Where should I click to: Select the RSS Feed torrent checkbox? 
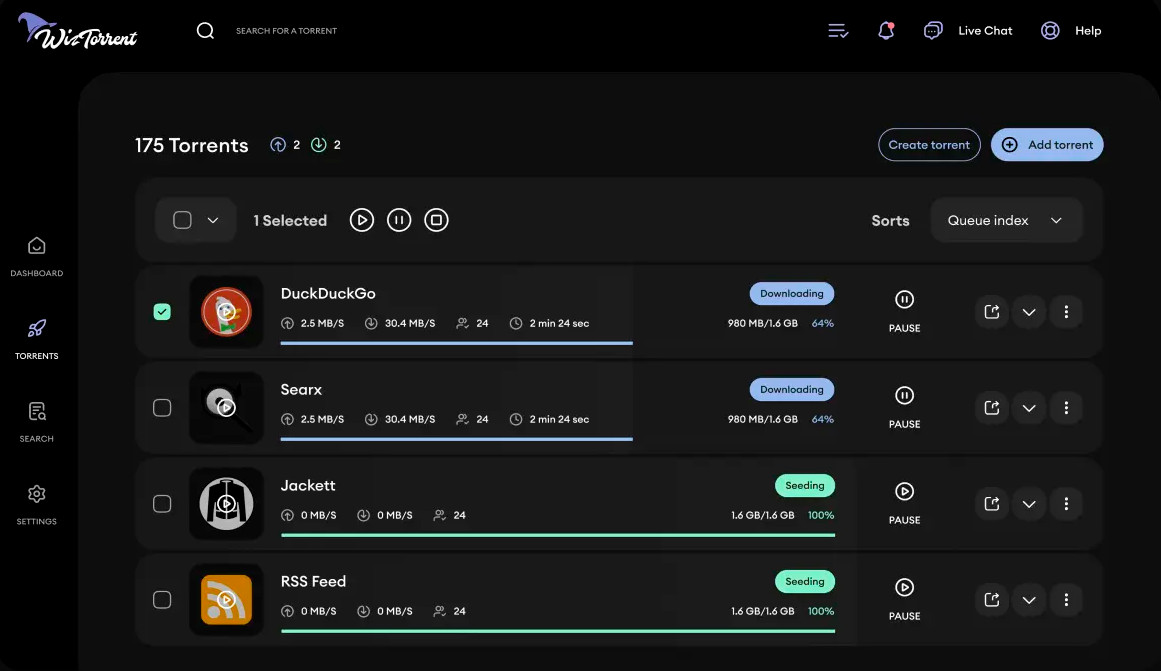(162, 599)
